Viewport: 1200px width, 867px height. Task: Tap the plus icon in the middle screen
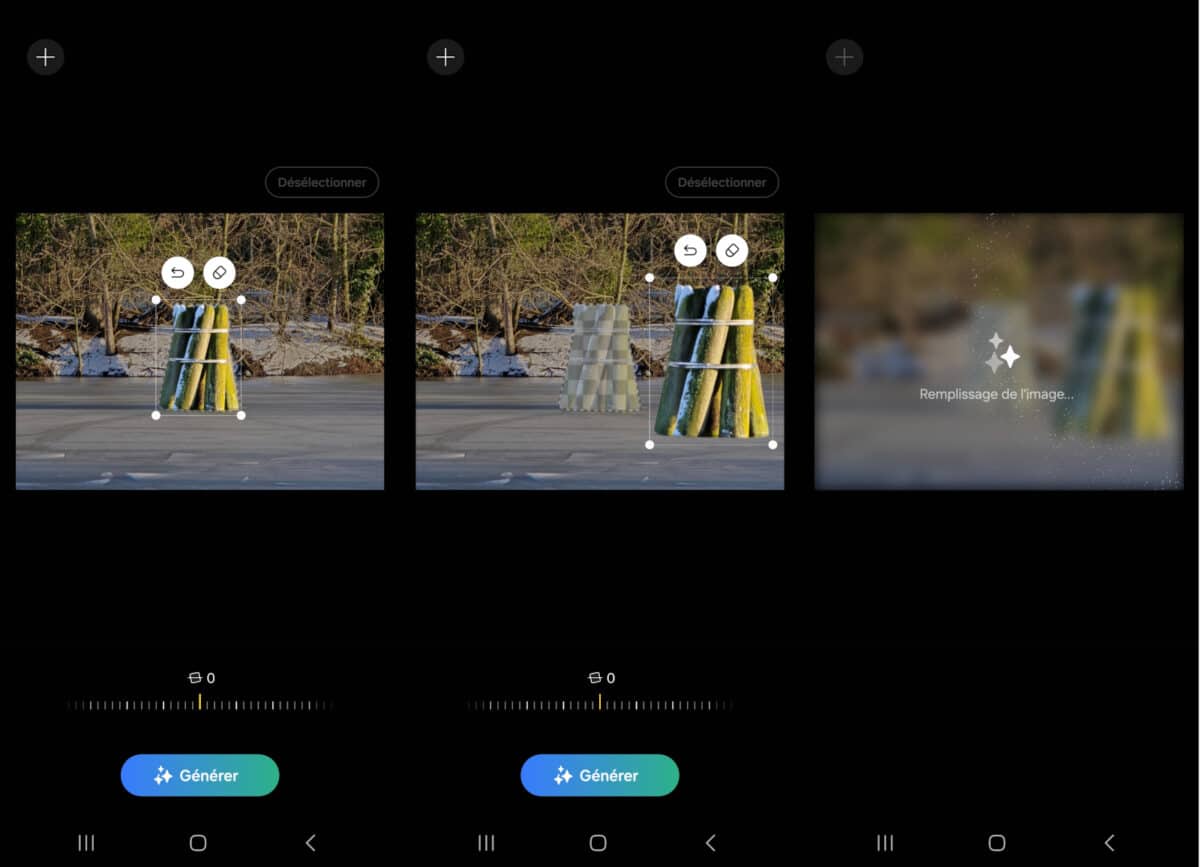[x=445, y=57]
